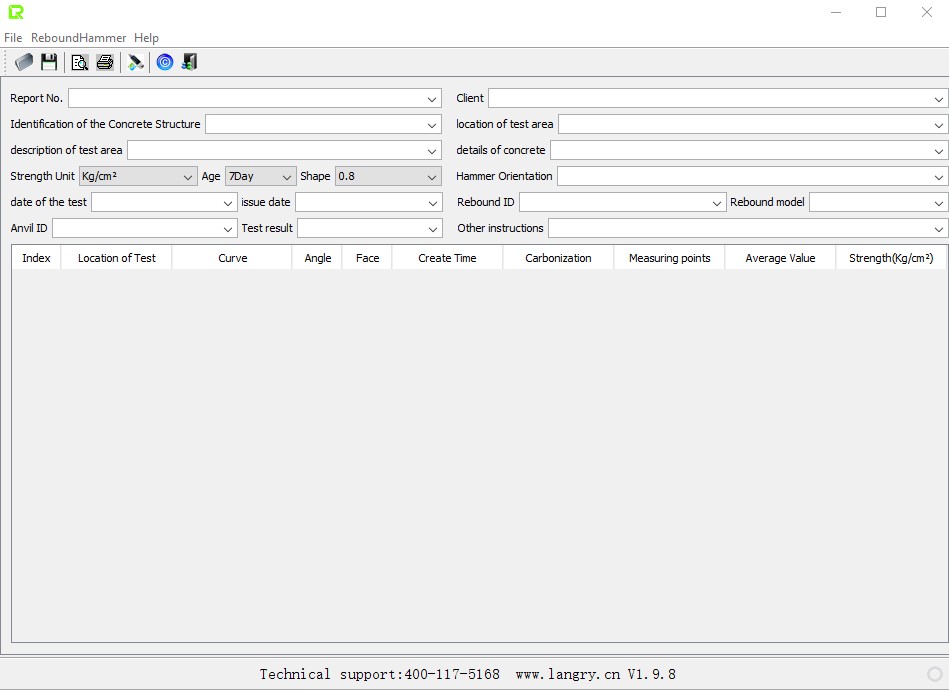Click the printer icon

click(x=105, y=62)
